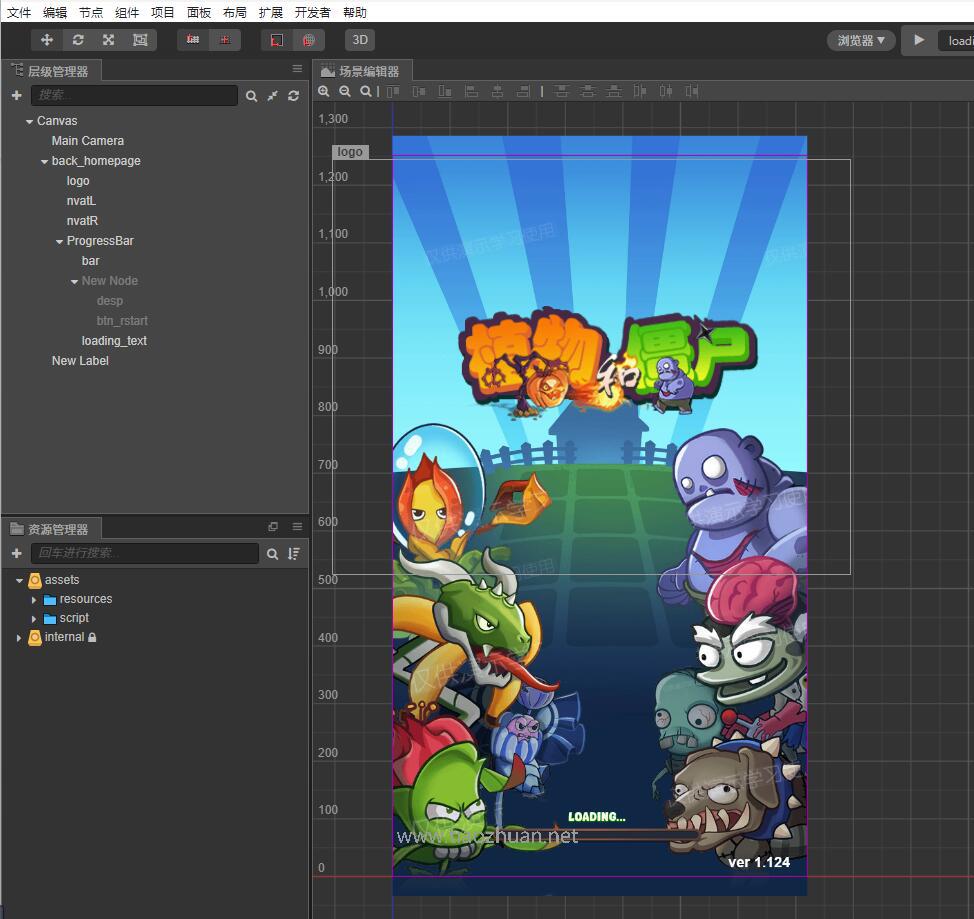The image size is (974, 919).
Task: Open the 组件 menu
Action: (x=127, y=12)
